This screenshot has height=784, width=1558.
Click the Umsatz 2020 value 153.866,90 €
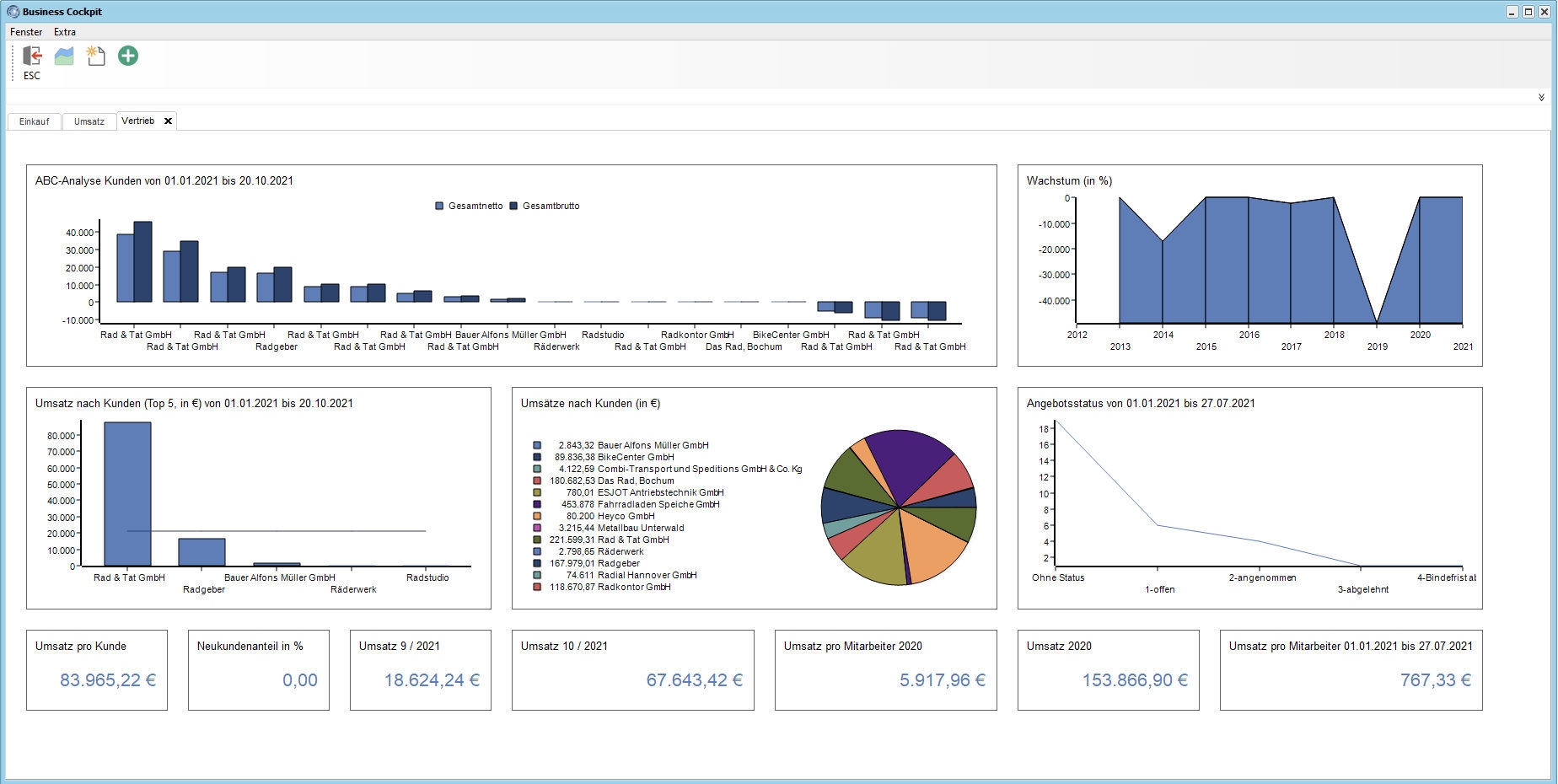(x=1135, y=680)
